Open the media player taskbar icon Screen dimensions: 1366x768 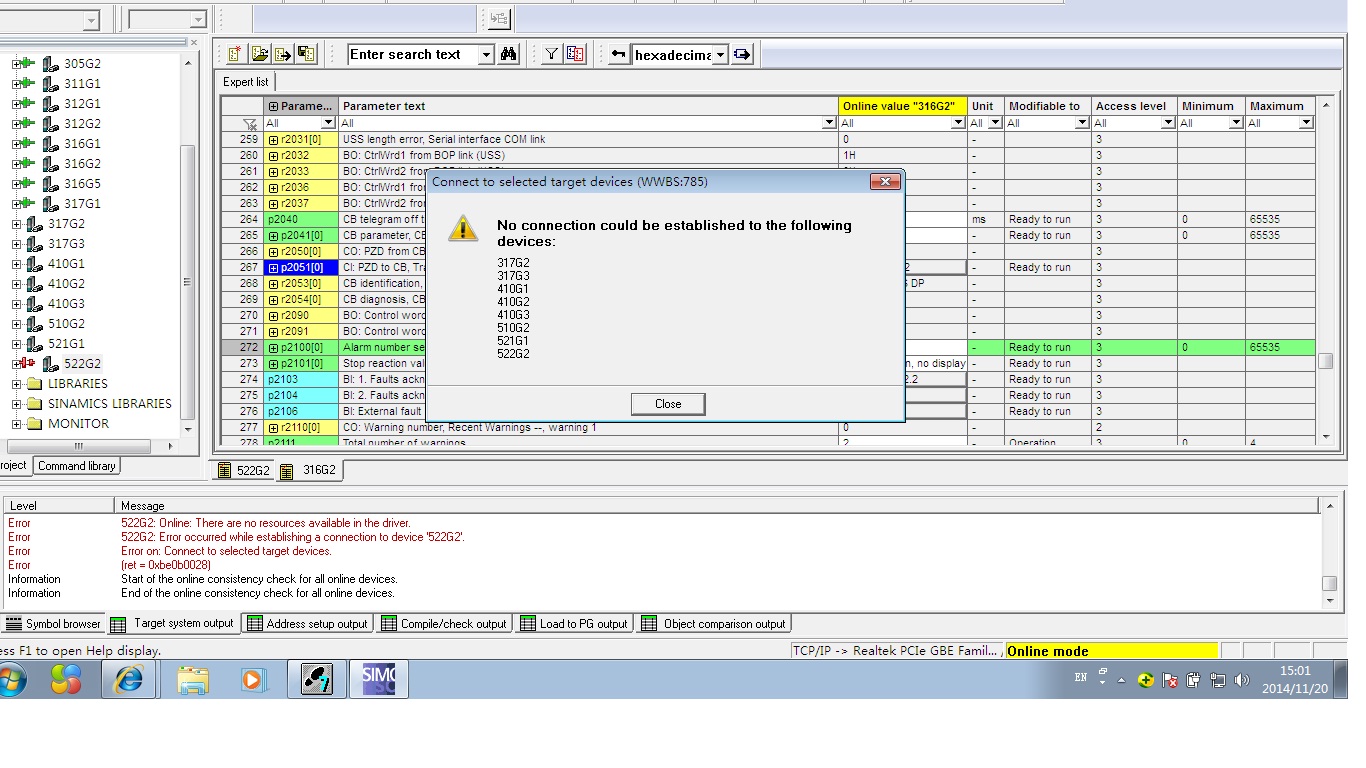coord(254,680)
